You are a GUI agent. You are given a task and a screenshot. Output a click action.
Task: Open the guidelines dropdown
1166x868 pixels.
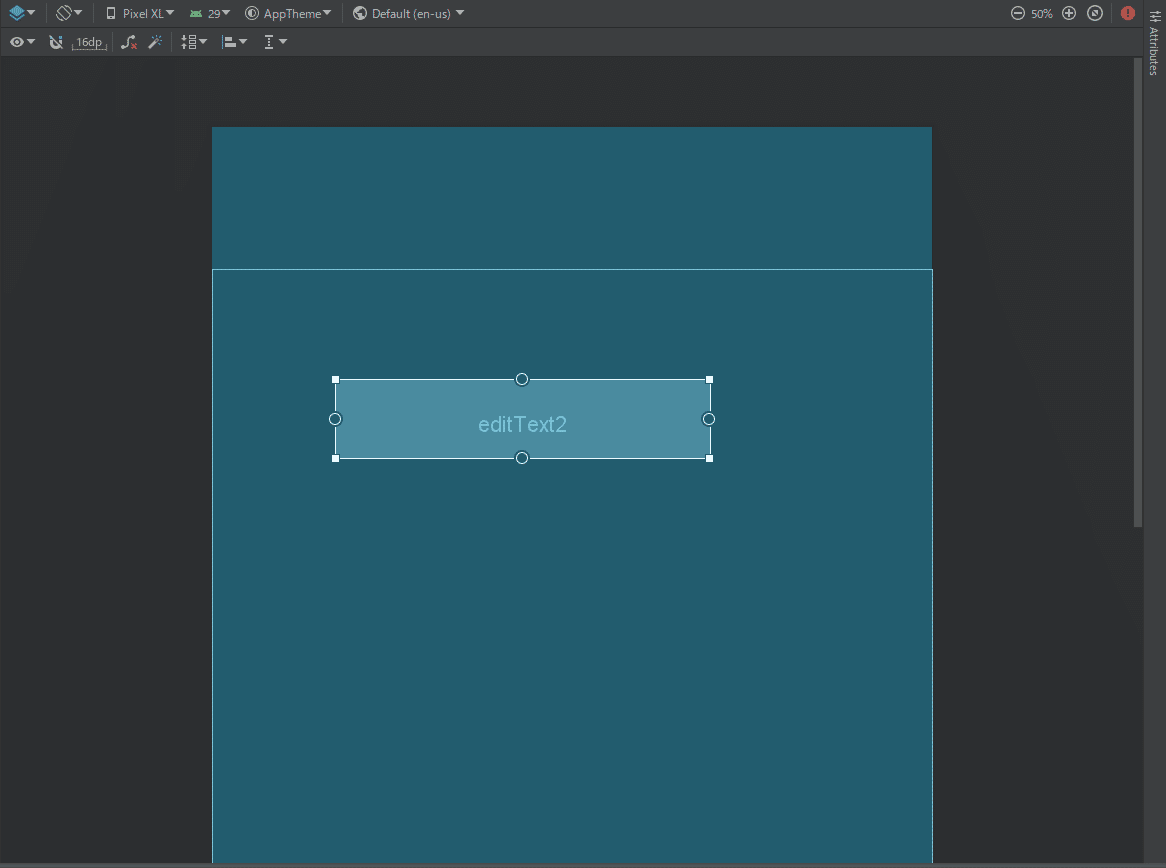tap(274, 42)
